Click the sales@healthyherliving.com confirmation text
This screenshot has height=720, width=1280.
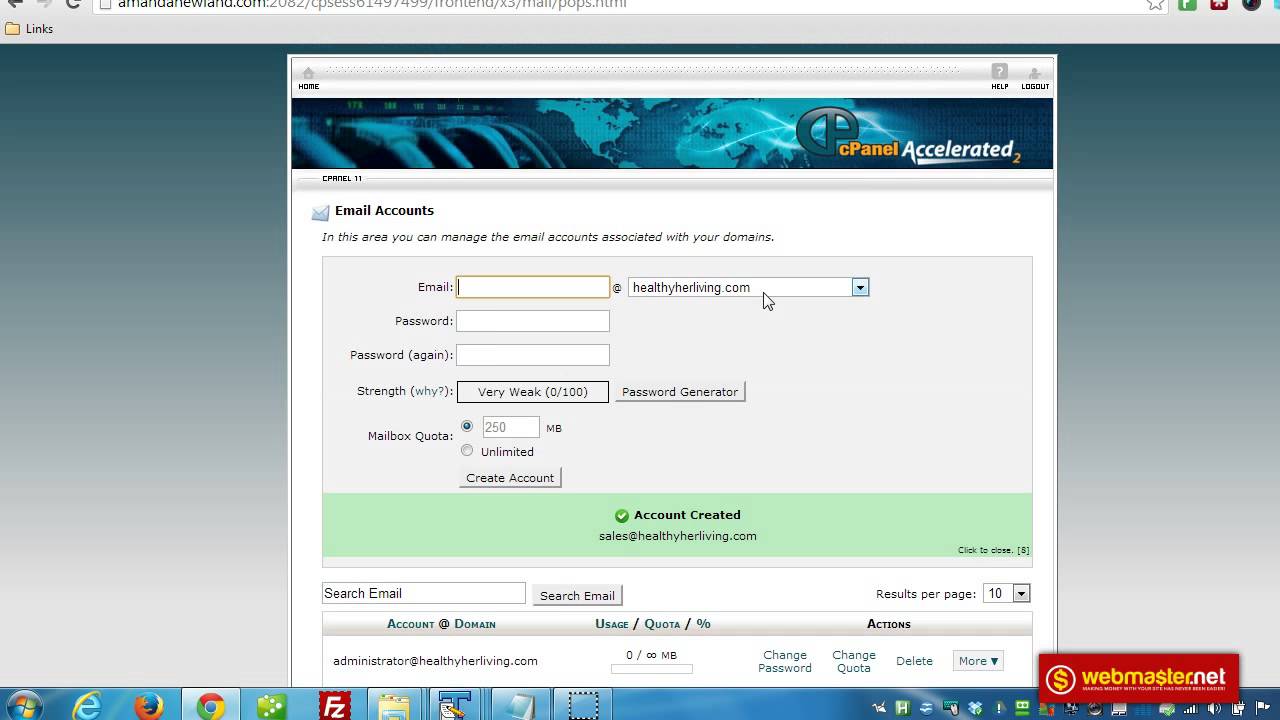[x=678, y=536]
